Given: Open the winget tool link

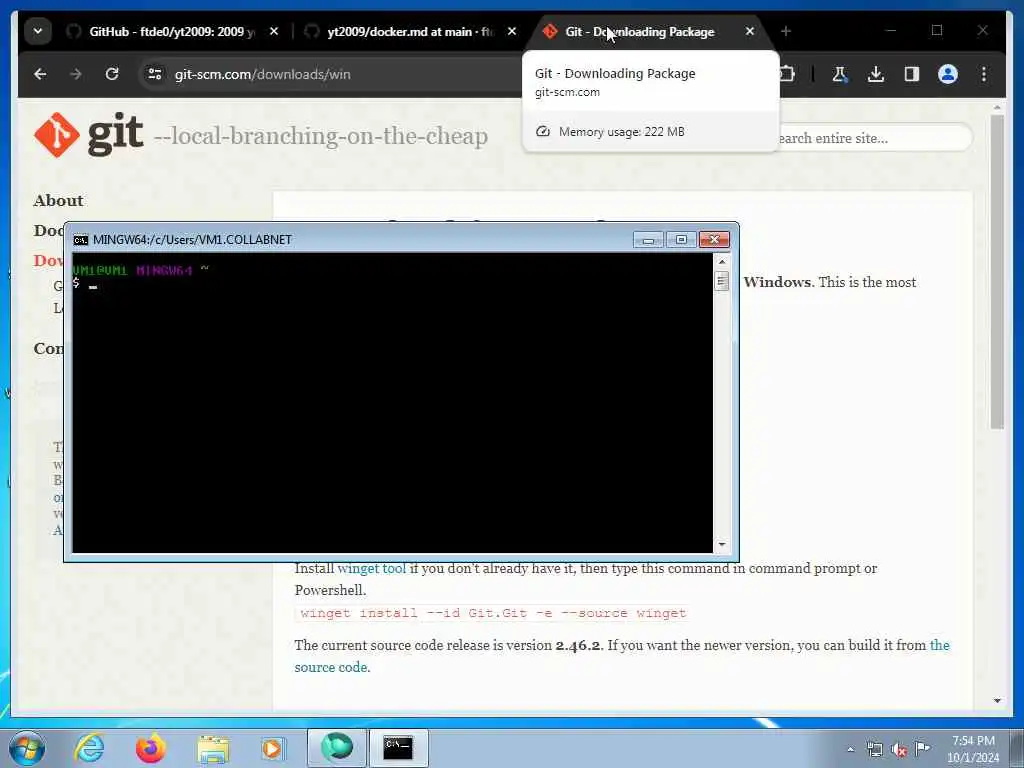Looking at the screenshot, I should (372, 568).
